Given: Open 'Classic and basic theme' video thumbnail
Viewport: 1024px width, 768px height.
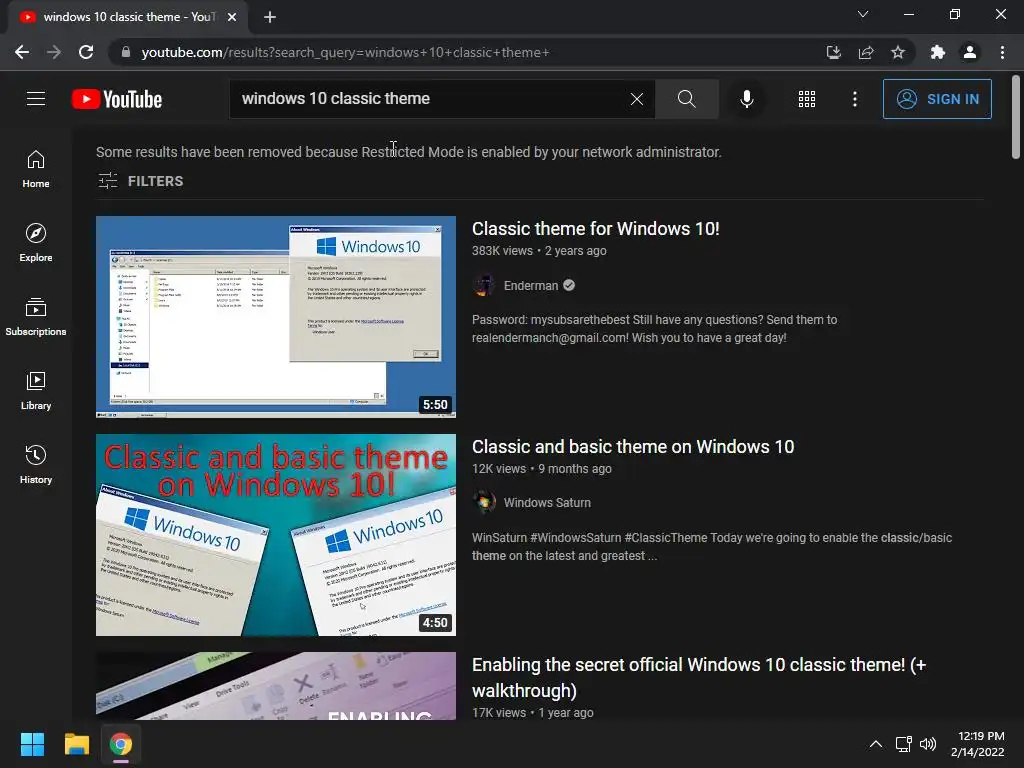Looking at the screenshot, I should click(x=276, y=535).
